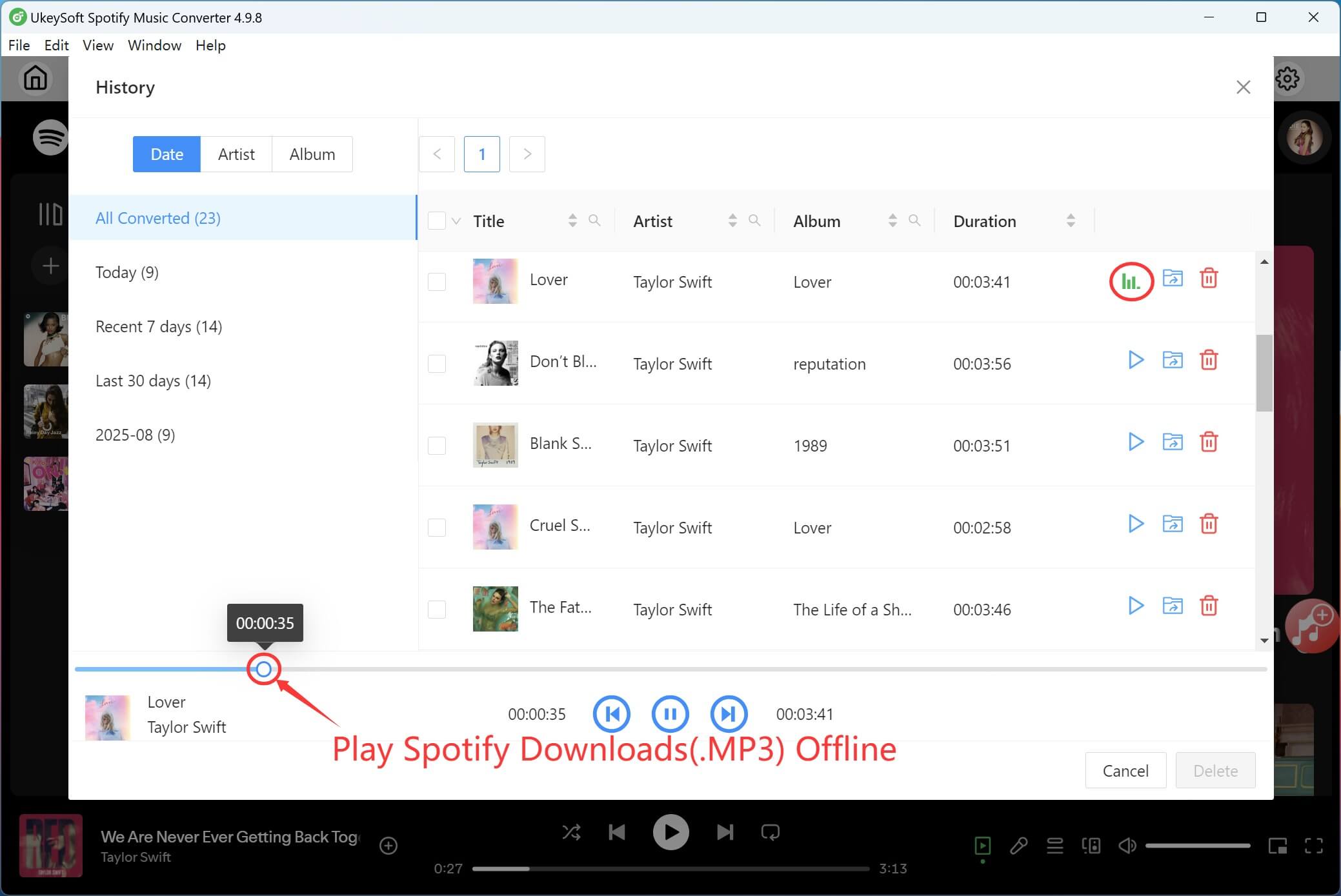
Task: Click the green playing indicator on Lover
Action: pyautogui.click(x=1131, y=281)
